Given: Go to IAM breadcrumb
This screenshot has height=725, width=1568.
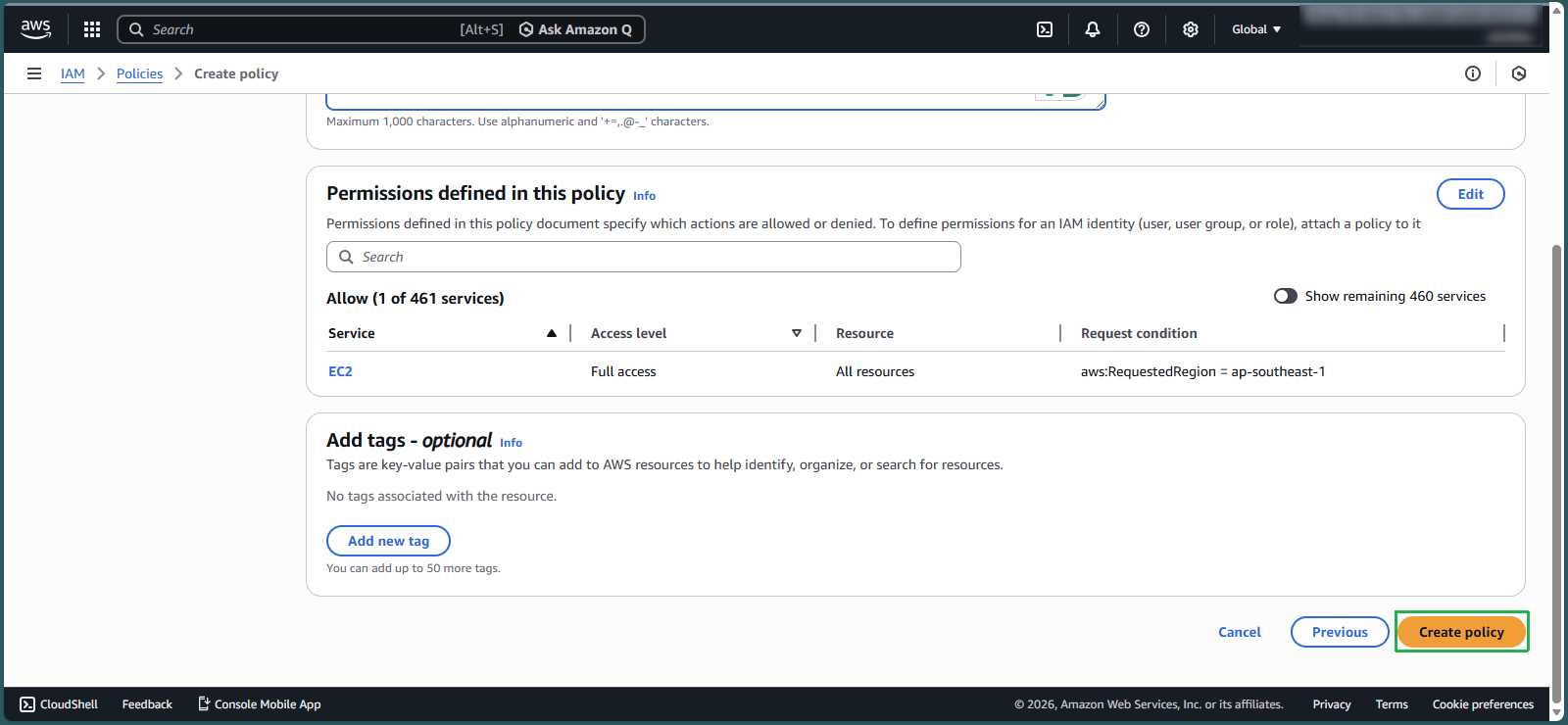Looking at the screenshot, I should pyautogui.click(x=73, y=73).
